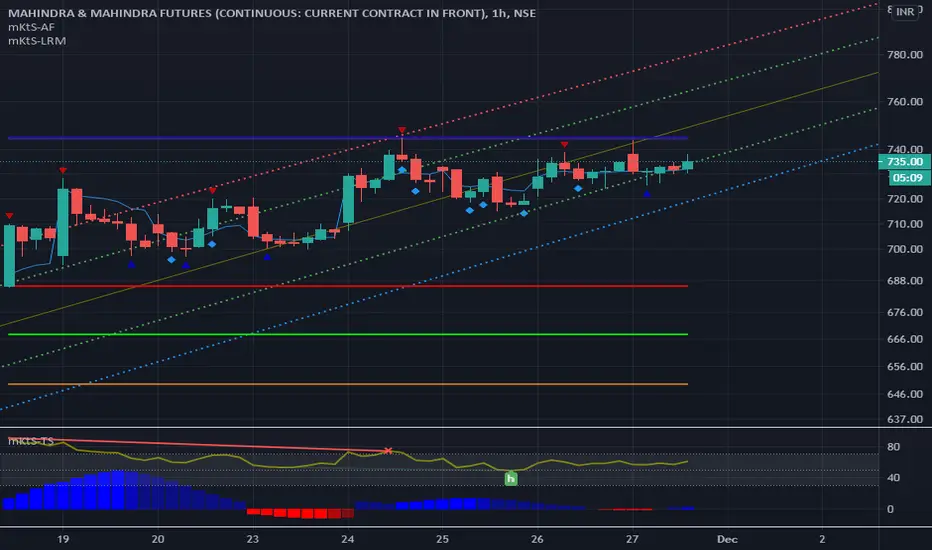932x550 pixels.
Task: Select the red horizontal line near 688
Action: coord(348,286)
